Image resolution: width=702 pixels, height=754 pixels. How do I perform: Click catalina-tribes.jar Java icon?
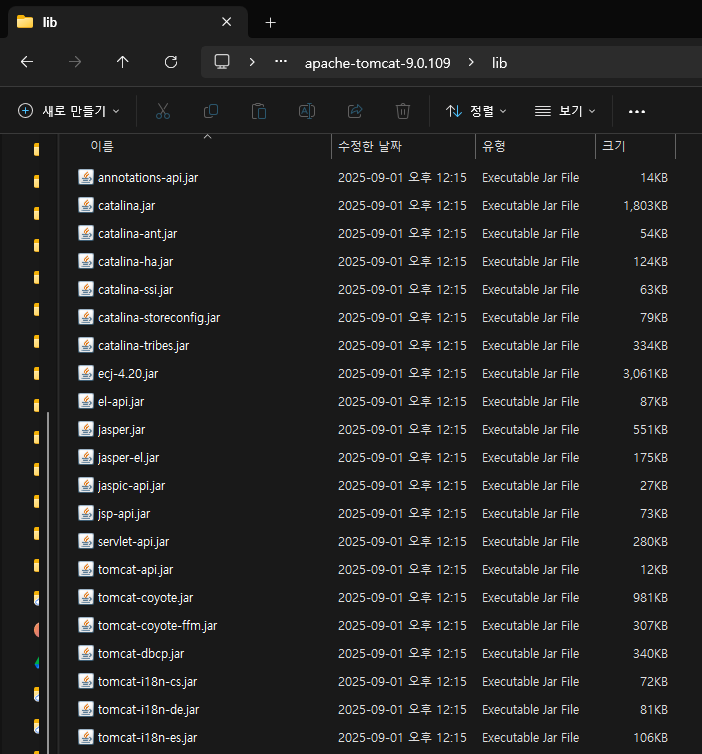(x=86, y=345)
